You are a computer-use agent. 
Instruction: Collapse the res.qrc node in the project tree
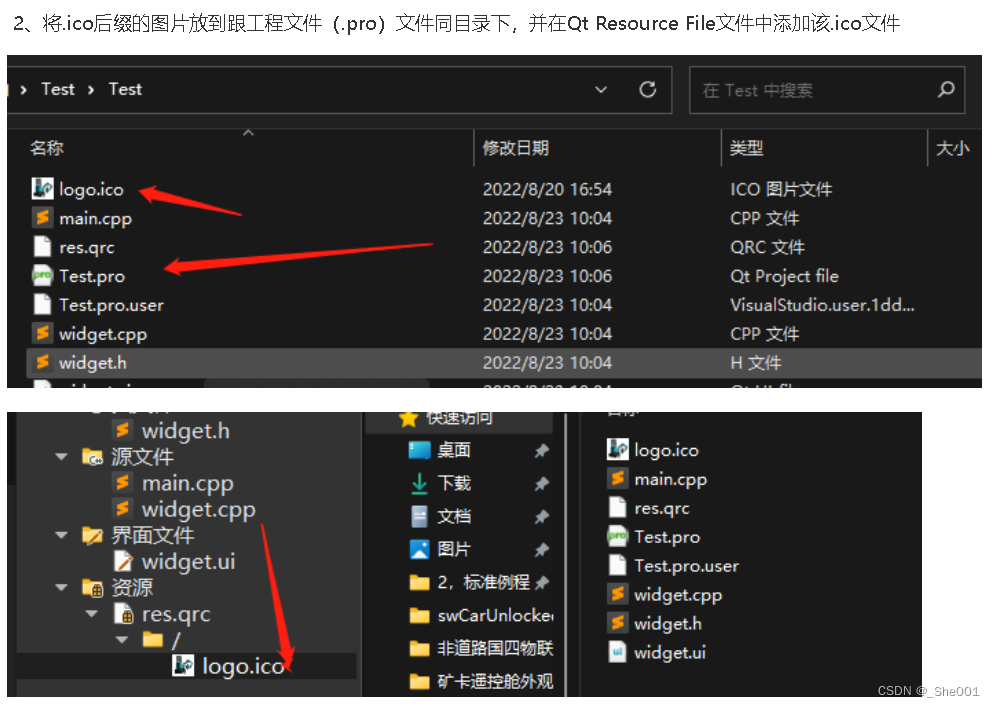click(x=92, y=614)
